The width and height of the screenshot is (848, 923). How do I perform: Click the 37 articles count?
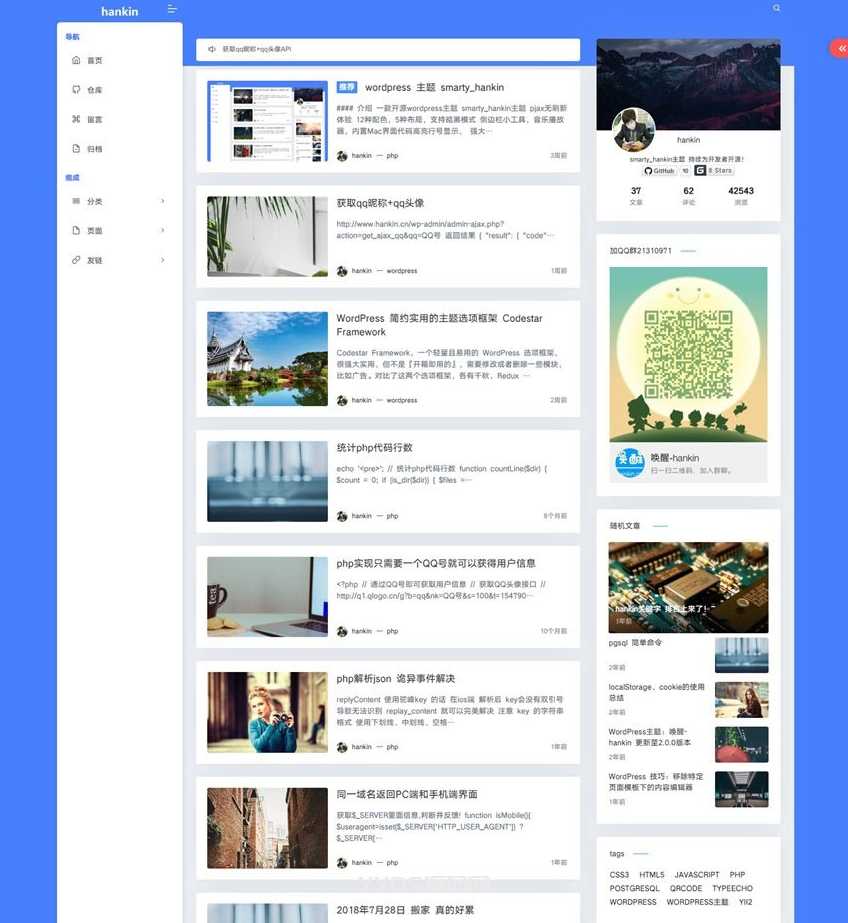click(x=636, y=191)
